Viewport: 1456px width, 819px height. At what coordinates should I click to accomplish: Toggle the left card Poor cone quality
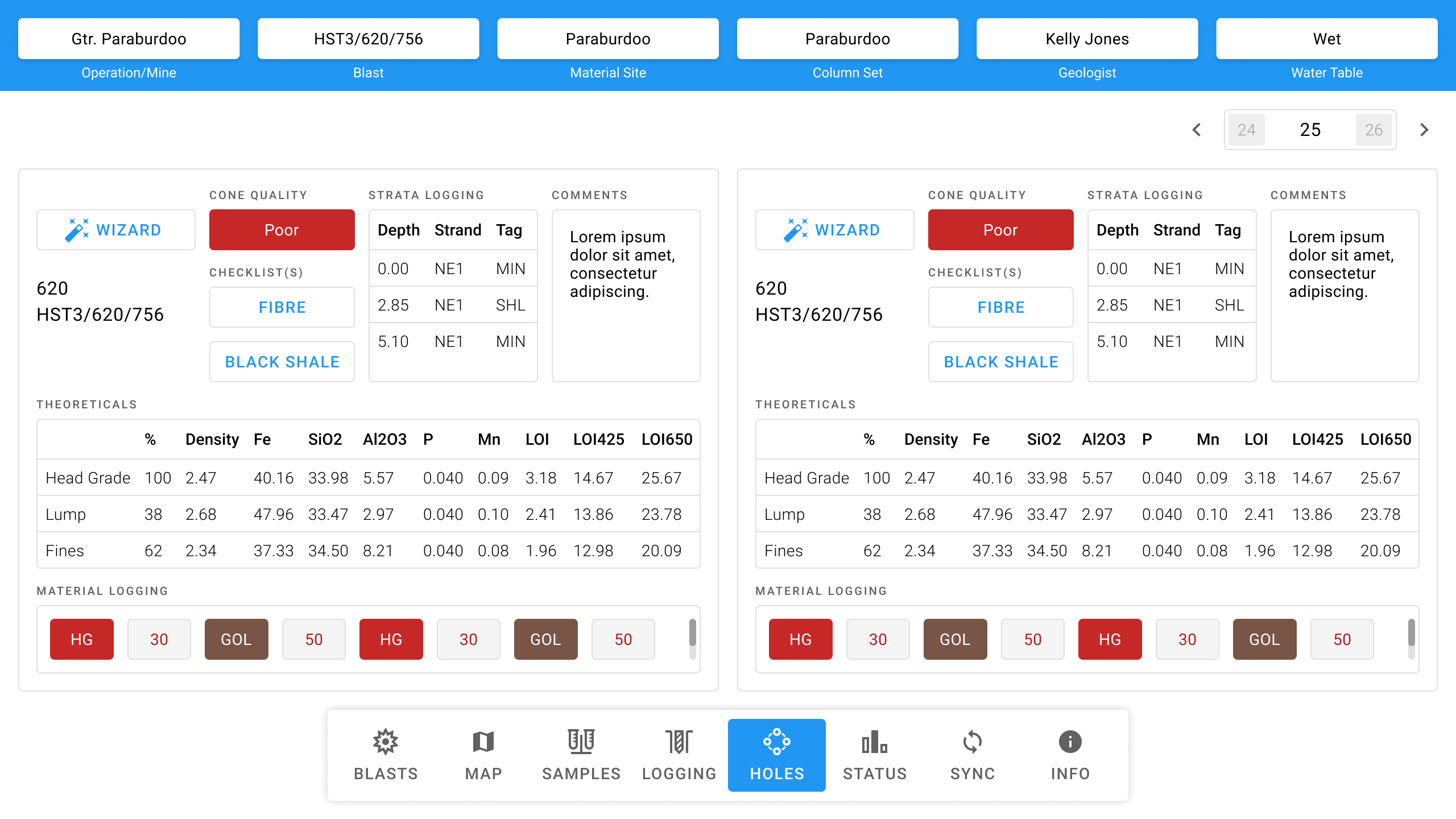[x=282, y=230]
